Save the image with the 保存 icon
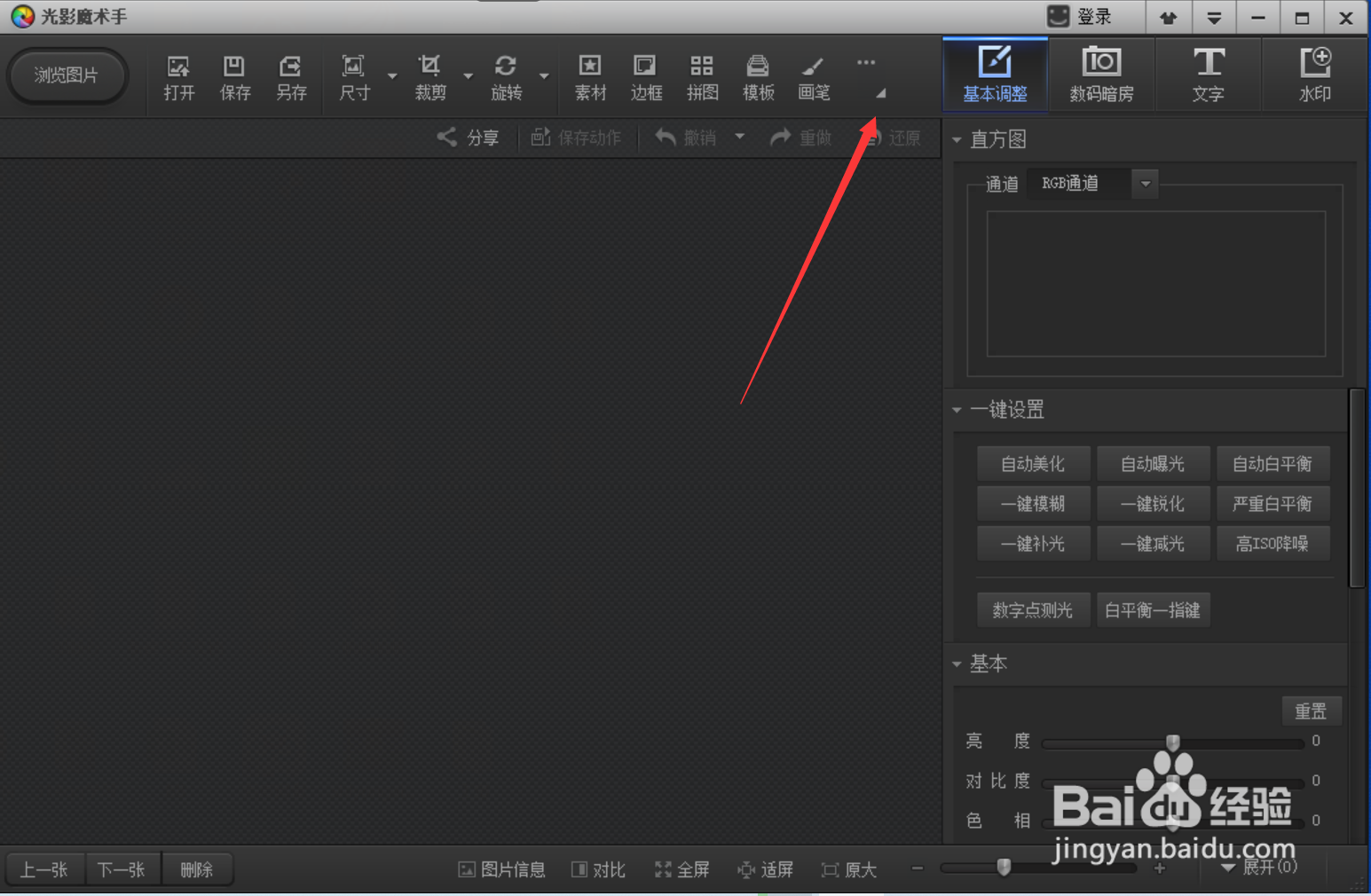The width and height of the screenshot is (1371, 896). [235, 78]
